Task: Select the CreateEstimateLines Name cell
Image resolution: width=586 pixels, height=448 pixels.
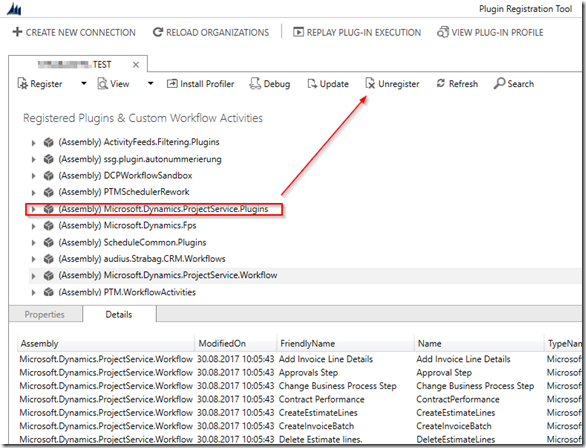Action: click(456, 413)
